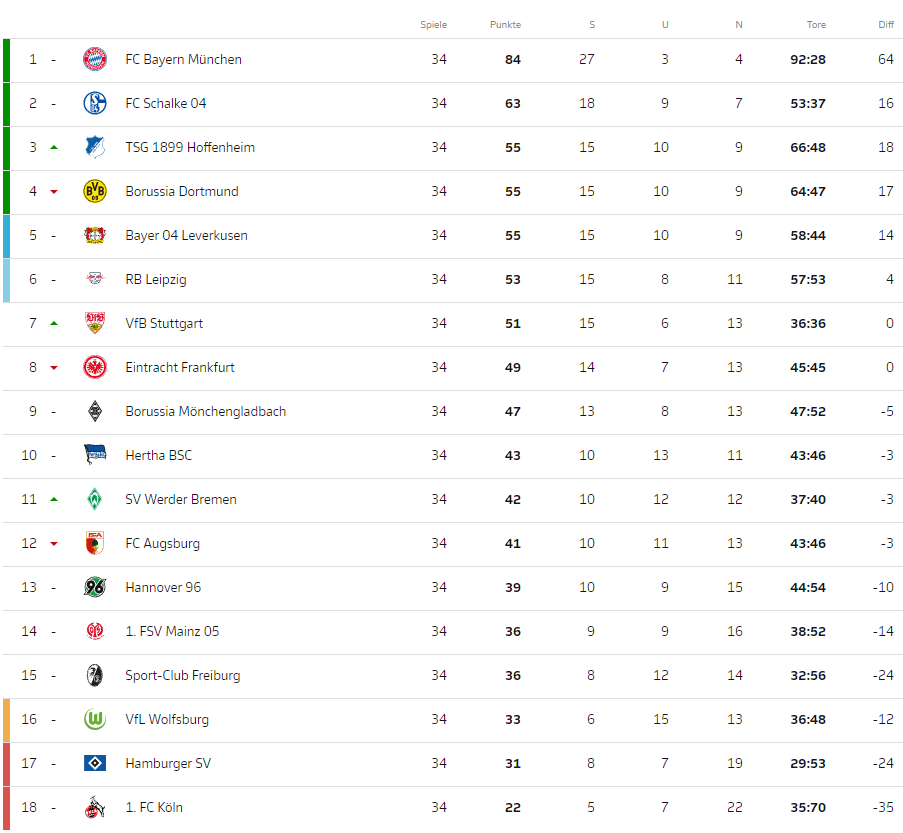Click the green up arrow beside Hoffenheim
The image size is (903, 833).
54,147
